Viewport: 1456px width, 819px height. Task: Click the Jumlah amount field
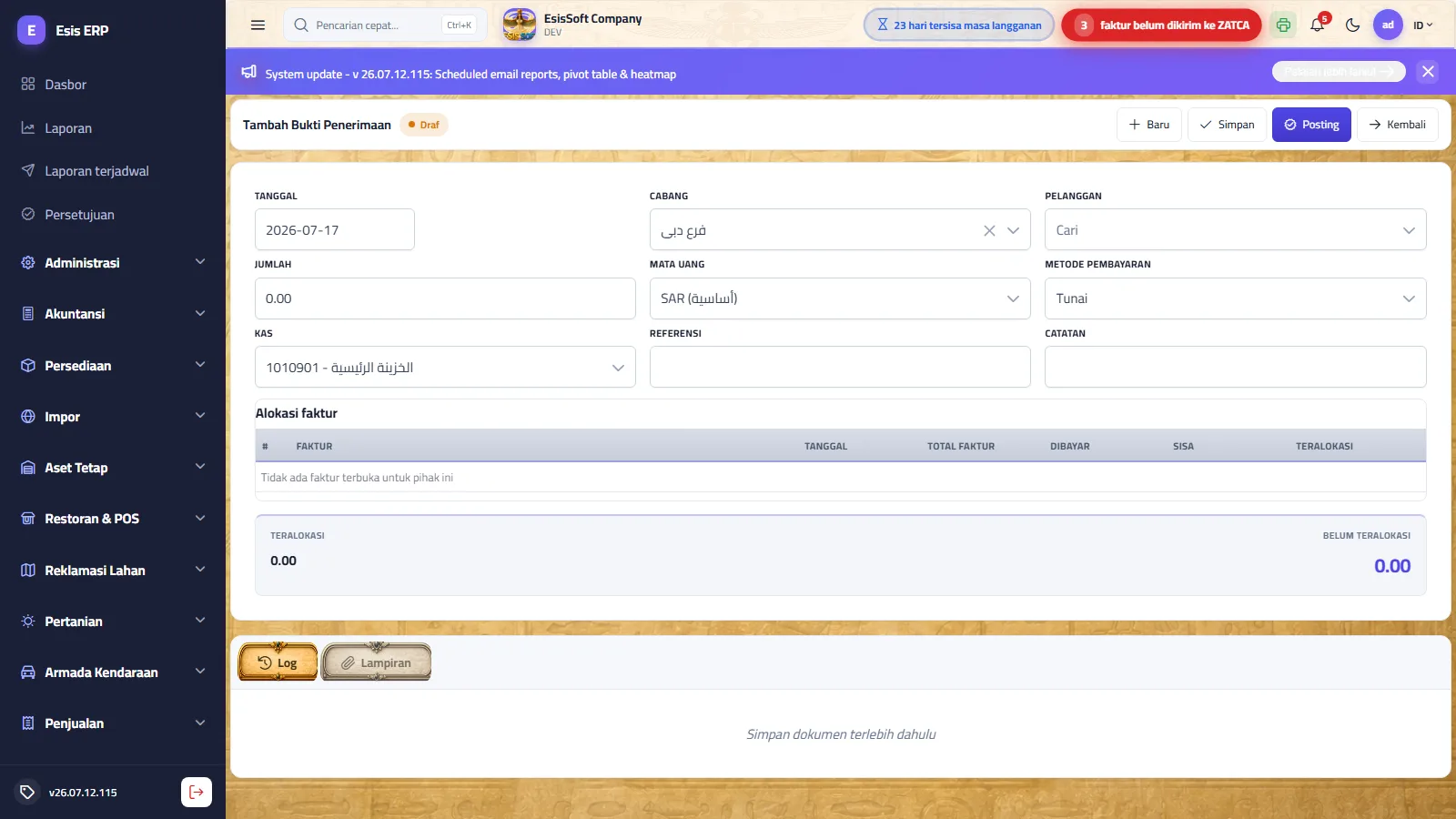point(445,298)
